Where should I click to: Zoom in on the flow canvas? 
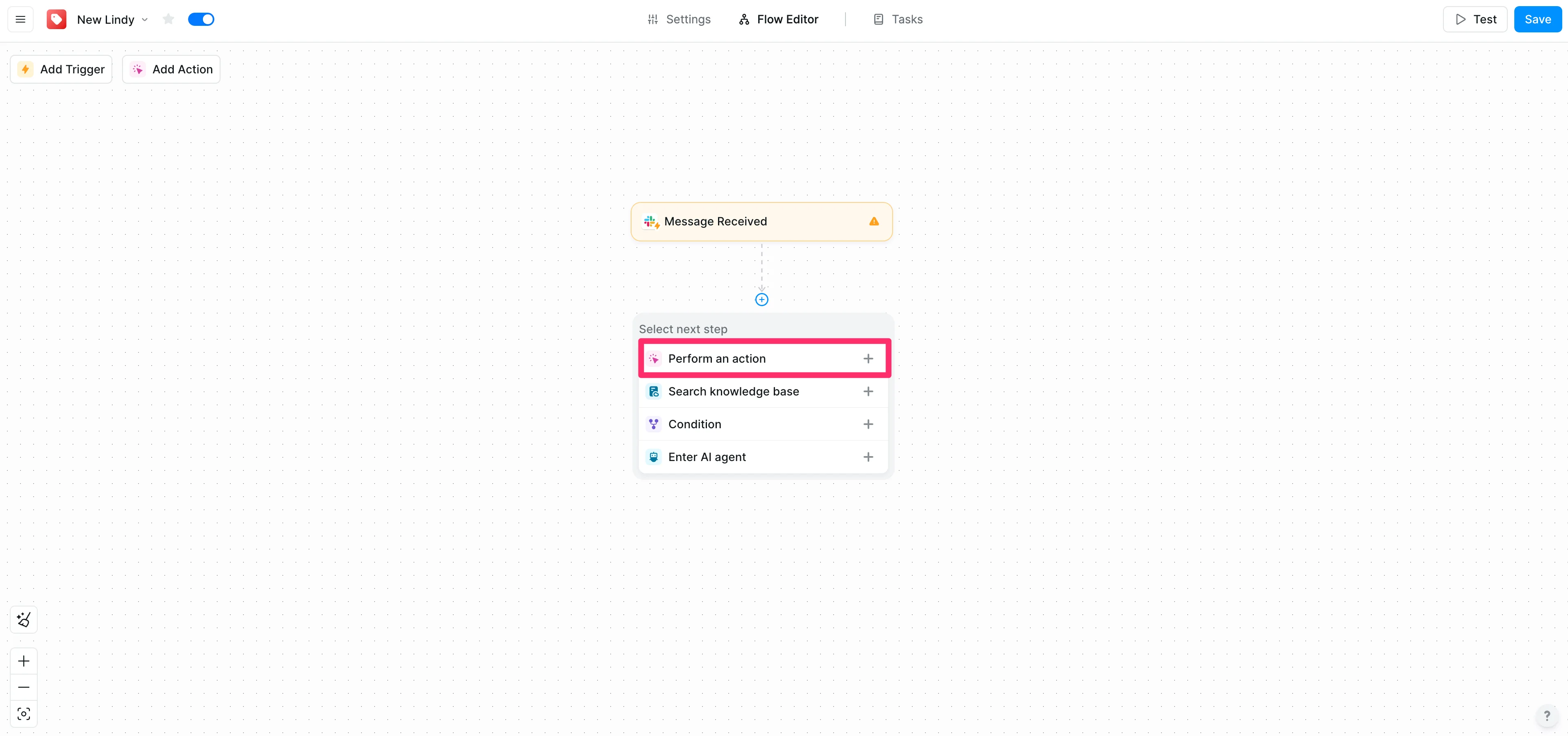pos(24,661)
